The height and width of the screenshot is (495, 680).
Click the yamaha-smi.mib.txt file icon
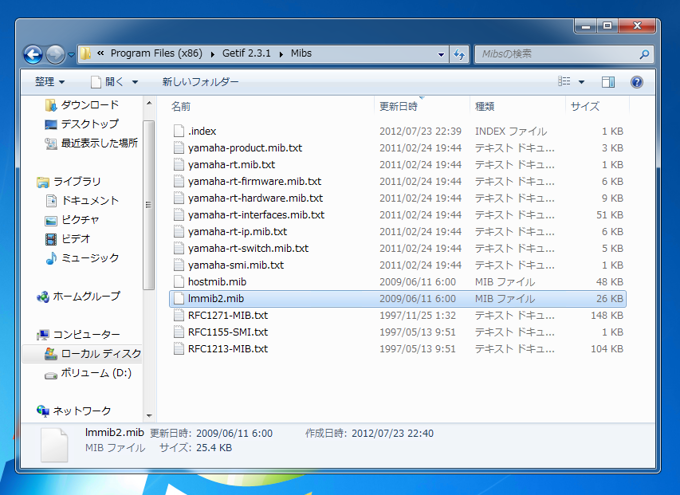click(179, 265)
